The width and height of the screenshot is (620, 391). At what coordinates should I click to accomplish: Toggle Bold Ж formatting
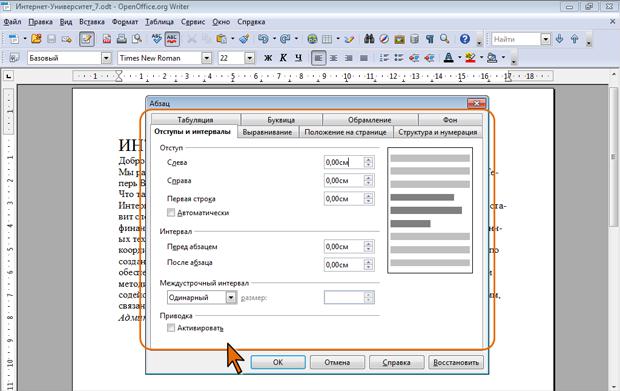click(268, 58)
